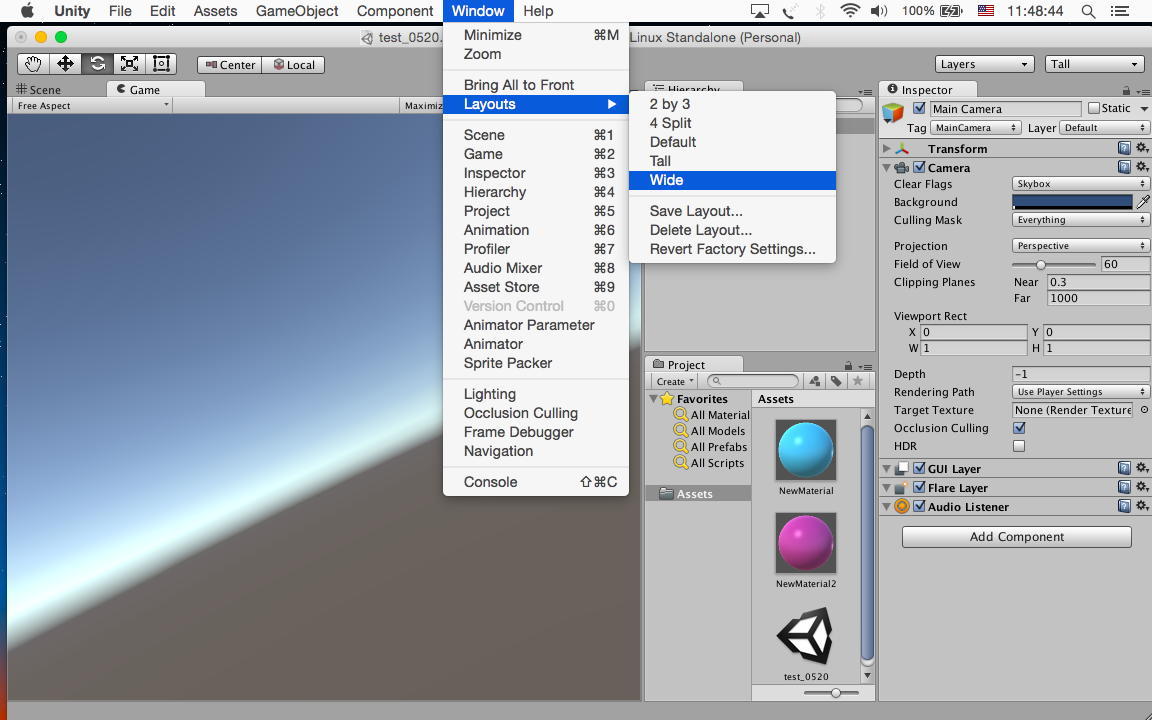The image size is (1152, 720).
Task: Select the Move (translate) tool
Action: click(65, 64)
